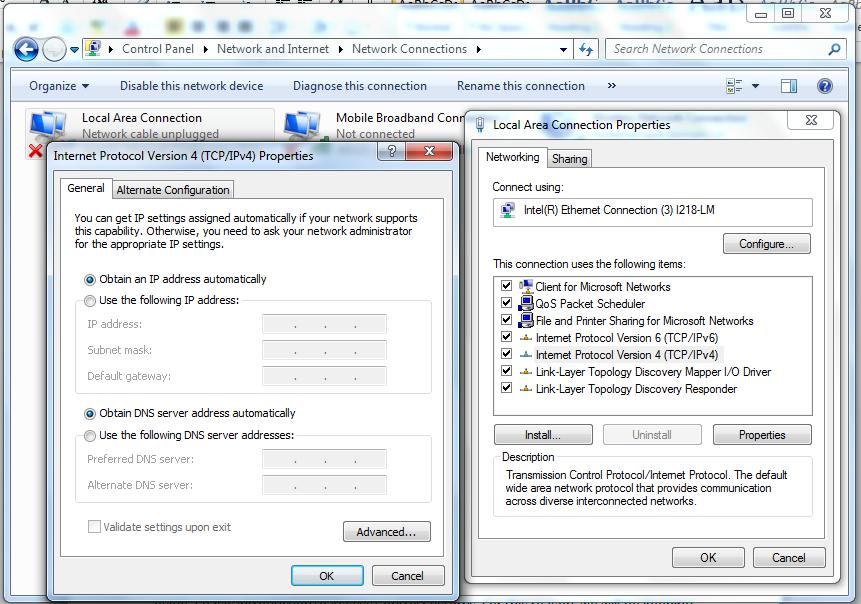Click the QoS Packet Scheduler icon
Viewport: 861px width, 604px height.
pos(525,303)
